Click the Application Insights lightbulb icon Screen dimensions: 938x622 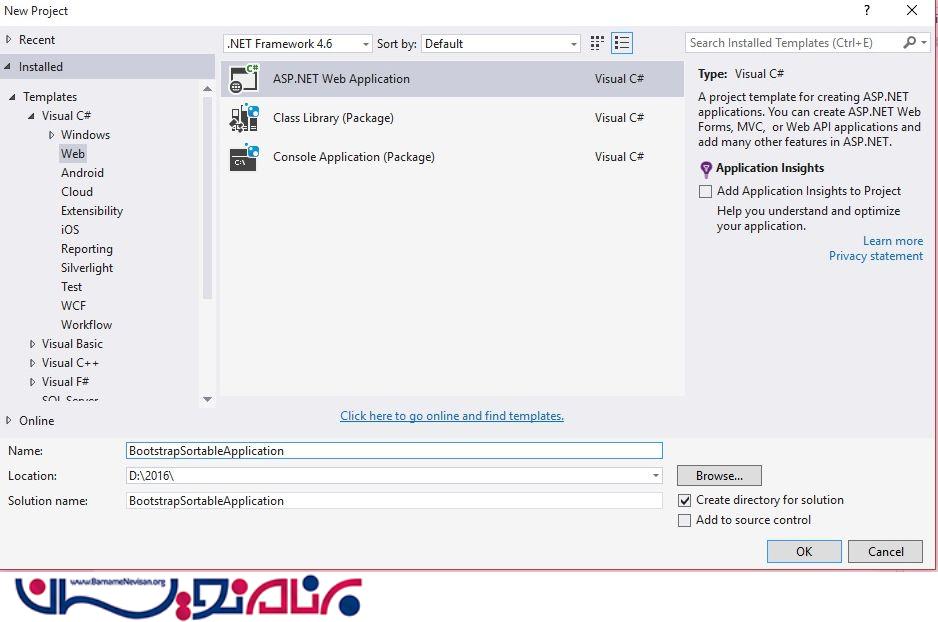(x=706, y=169)
